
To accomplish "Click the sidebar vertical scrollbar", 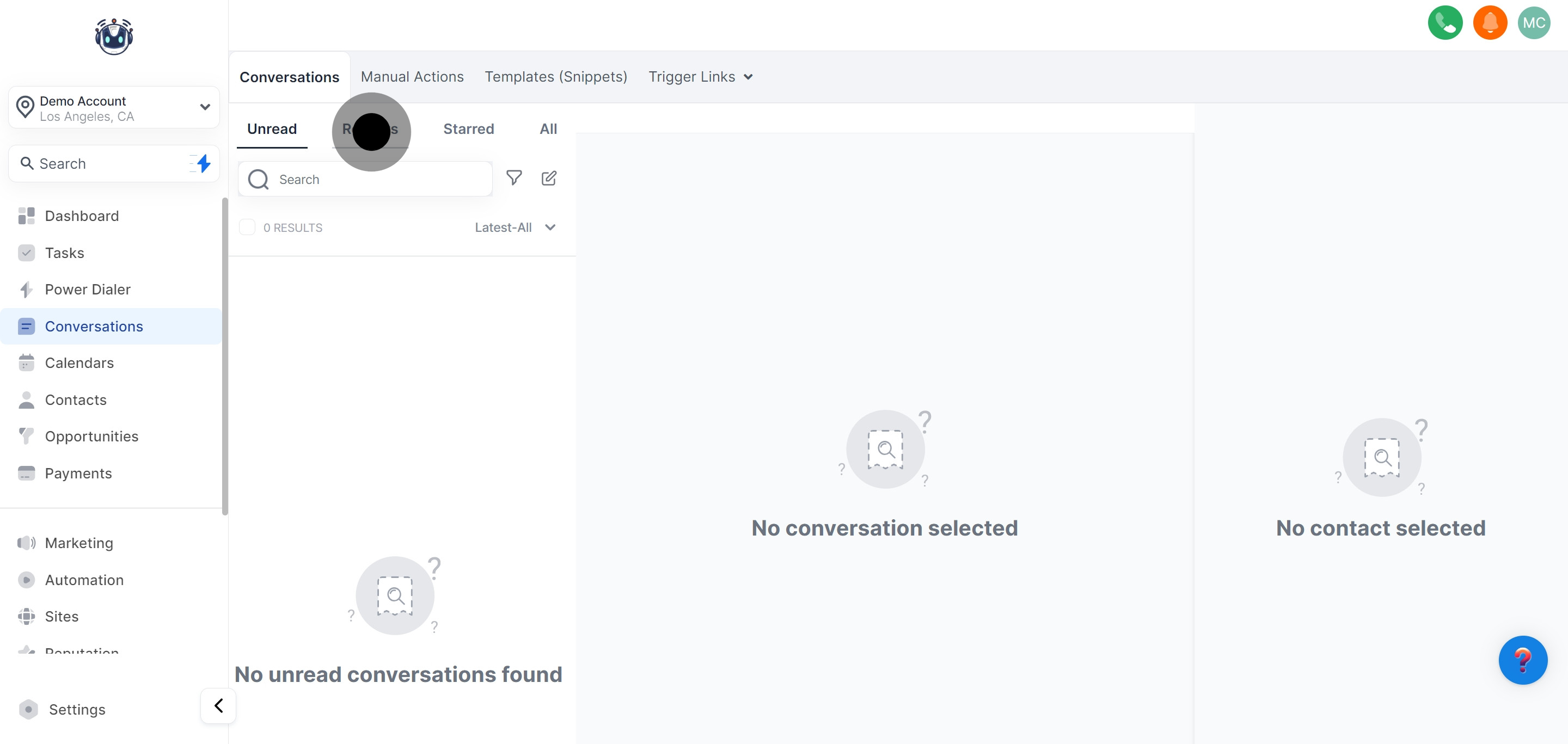I will 225,356.
